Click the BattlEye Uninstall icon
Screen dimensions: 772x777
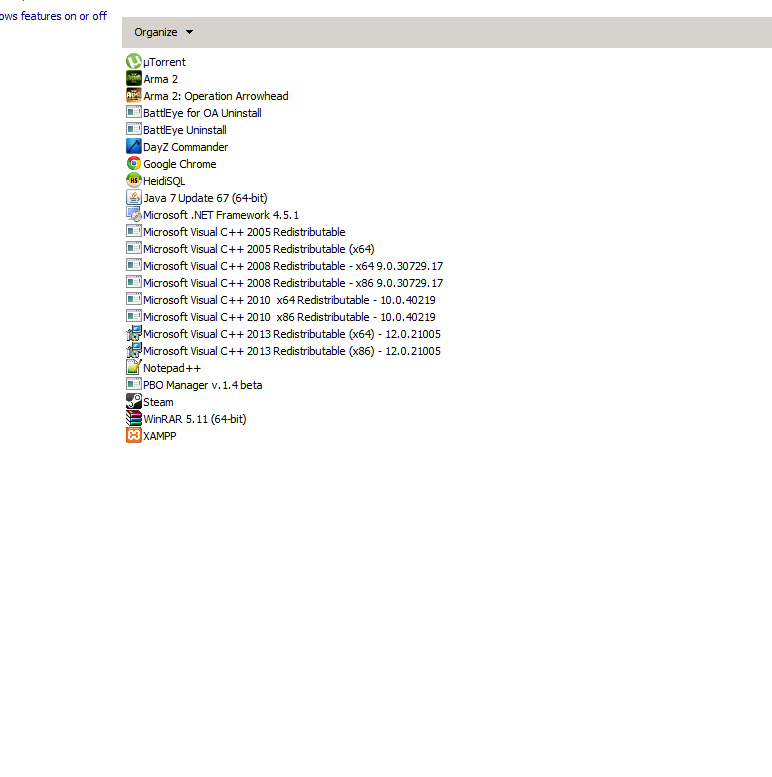tap(134, 129)
